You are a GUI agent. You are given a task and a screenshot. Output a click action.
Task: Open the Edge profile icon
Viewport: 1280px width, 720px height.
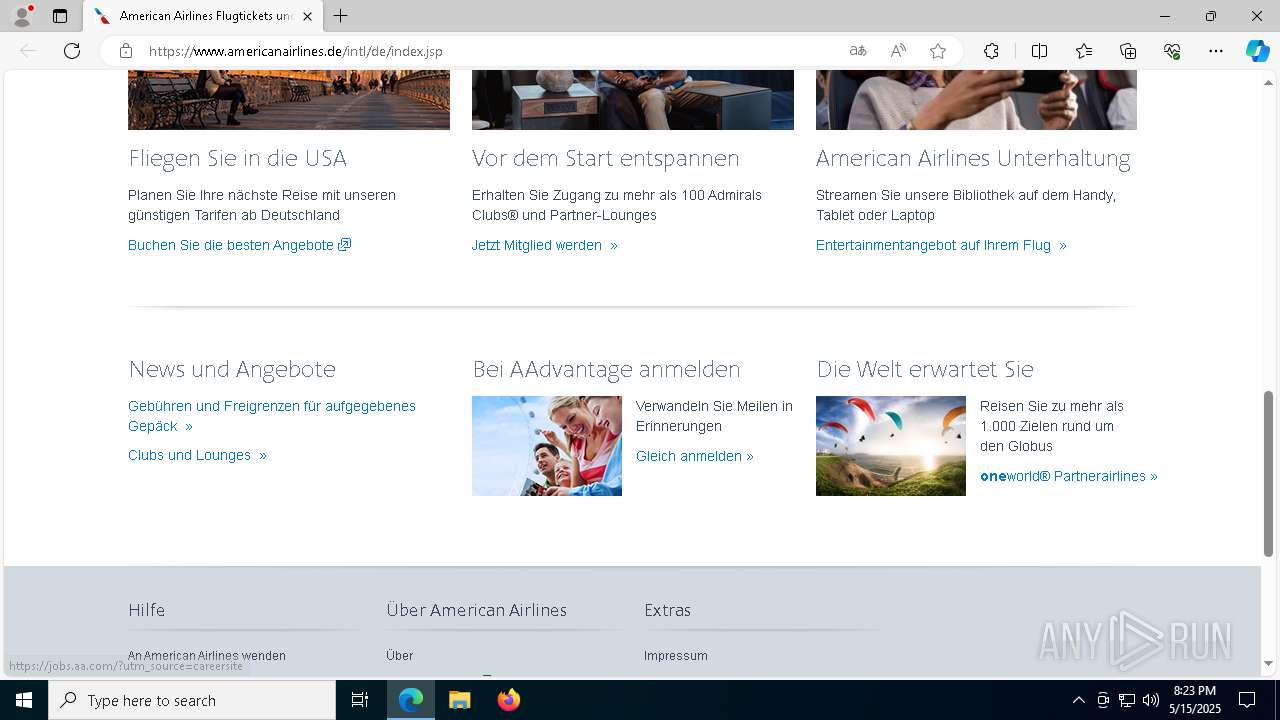pyautogui.click(x=22, y=16)
